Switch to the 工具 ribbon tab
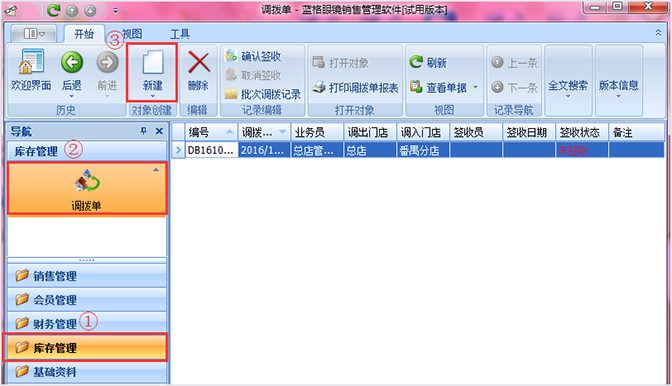The height and width of the screenshot is (386, 672). click(x=180, y=34)
